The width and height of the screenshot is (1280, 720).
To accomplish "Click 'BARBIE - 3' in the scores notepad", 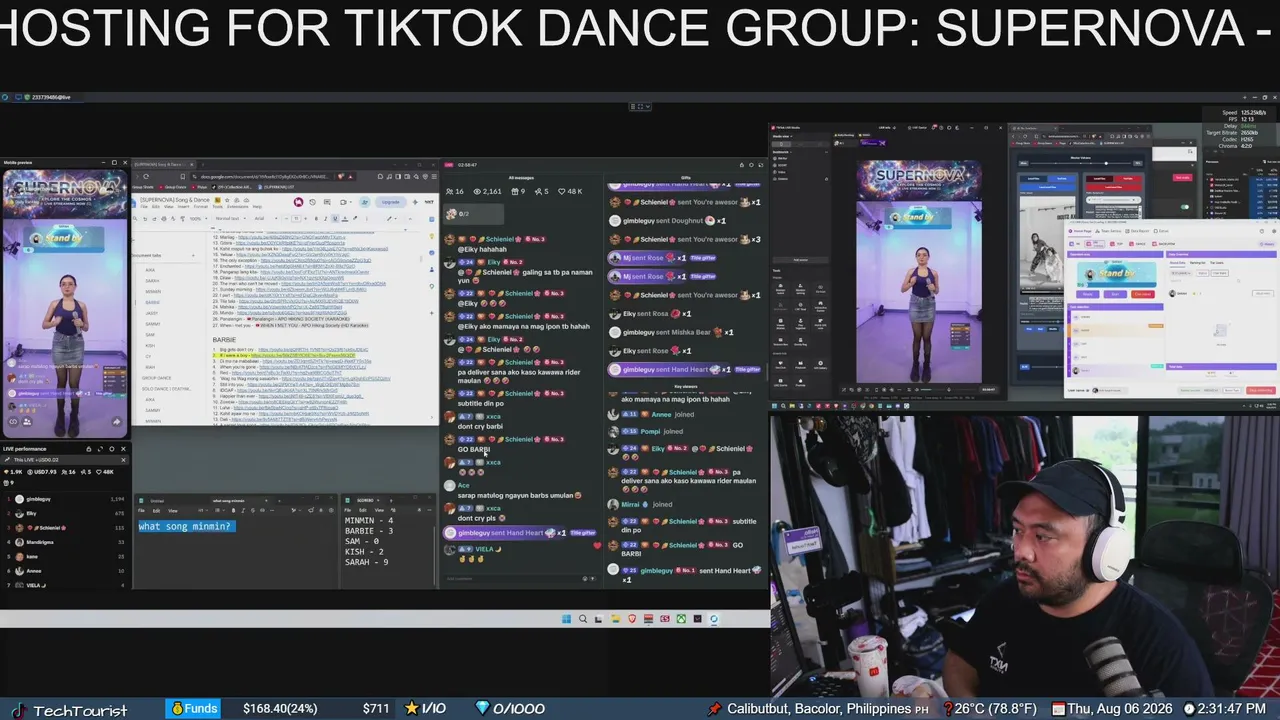I will pyautogui.click(x=369, y=531).
